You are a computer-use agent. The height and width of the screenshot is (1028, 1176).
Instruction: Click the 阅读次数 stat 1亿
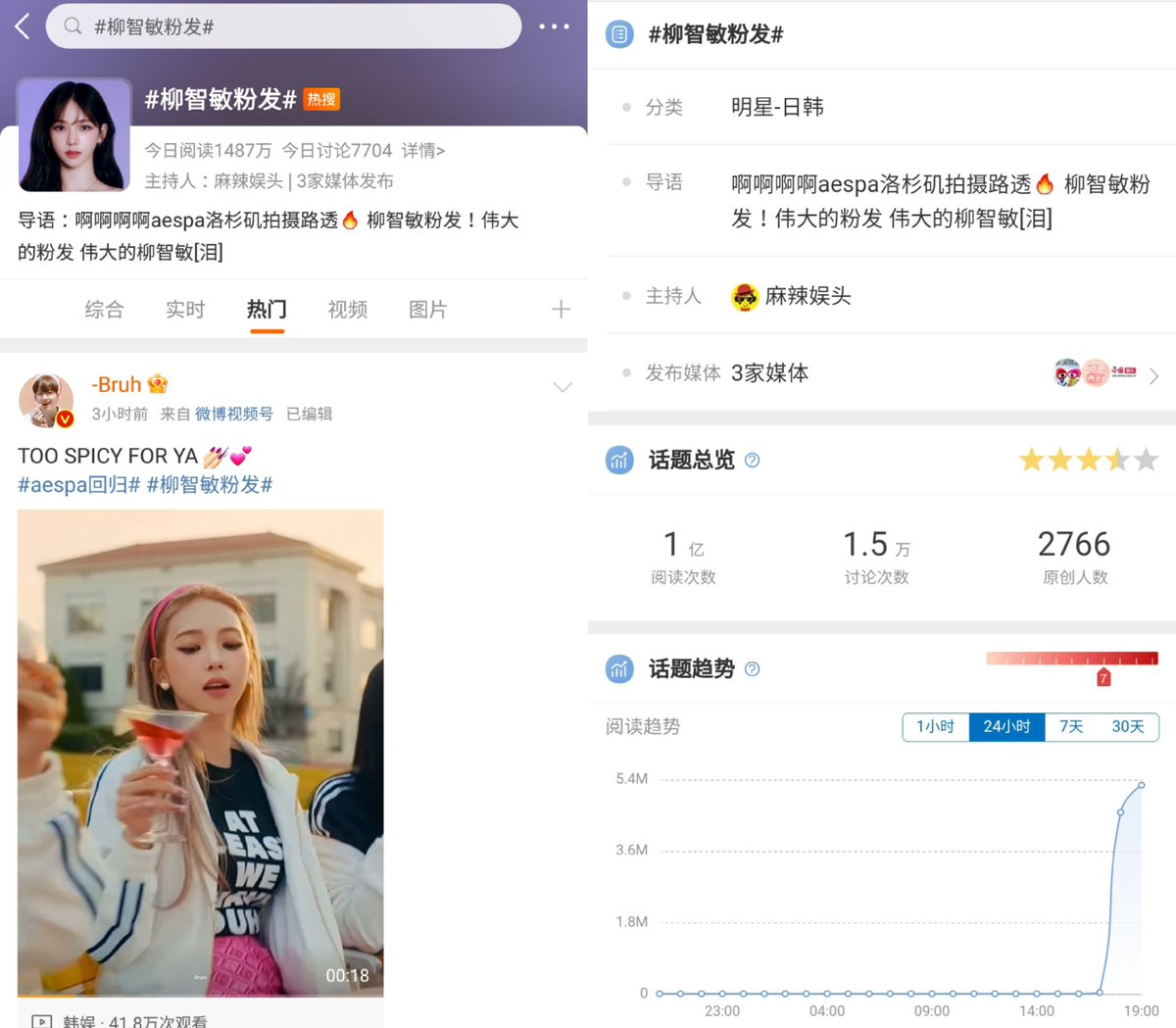(684, 557)
